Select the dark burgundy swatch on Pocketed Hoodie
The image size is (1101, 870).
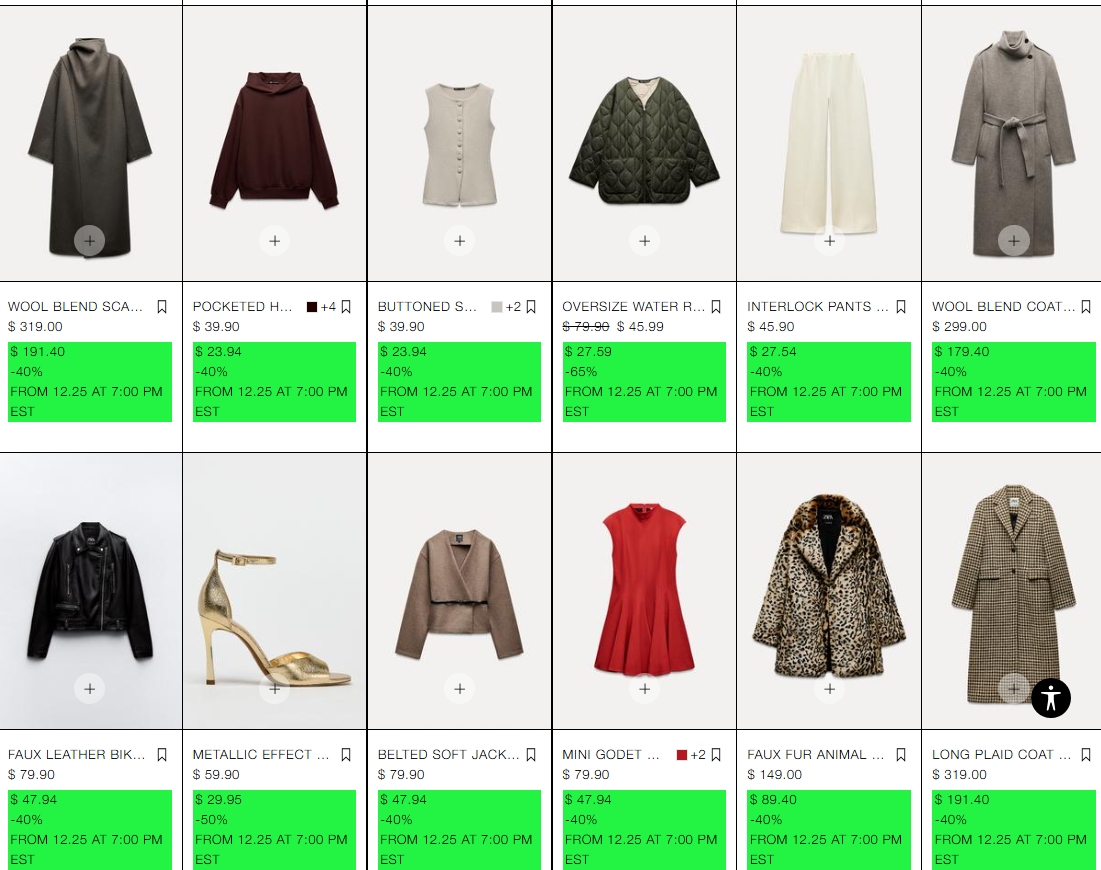tap(312, 307)
